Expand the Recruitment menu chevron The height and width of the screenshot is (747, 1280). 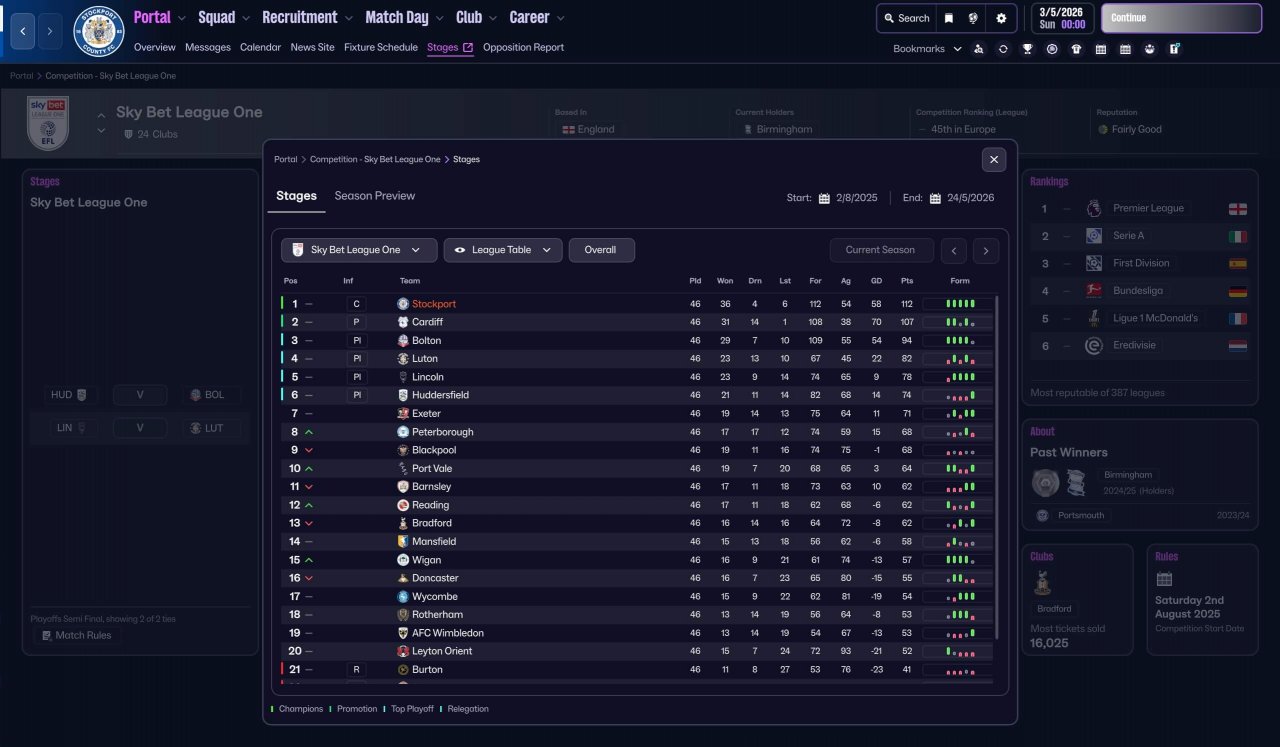[x=348, y=18]
